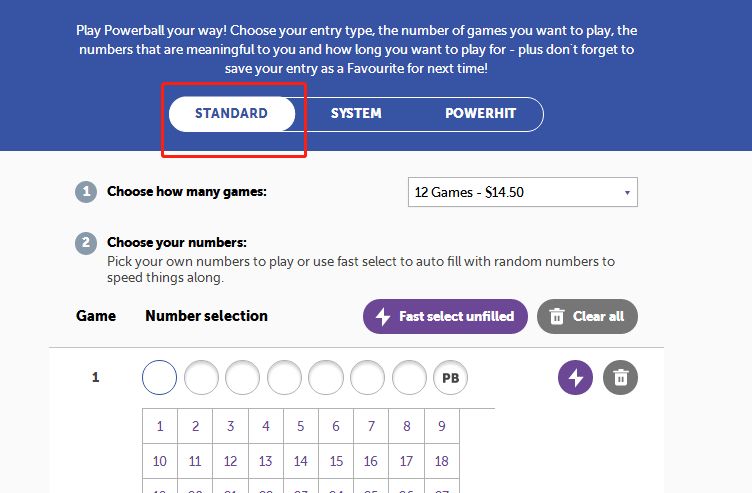This screenshot has width=752, height=493.
Task: Select seventh empty number ball slot
Action: (x=409, y=377)
